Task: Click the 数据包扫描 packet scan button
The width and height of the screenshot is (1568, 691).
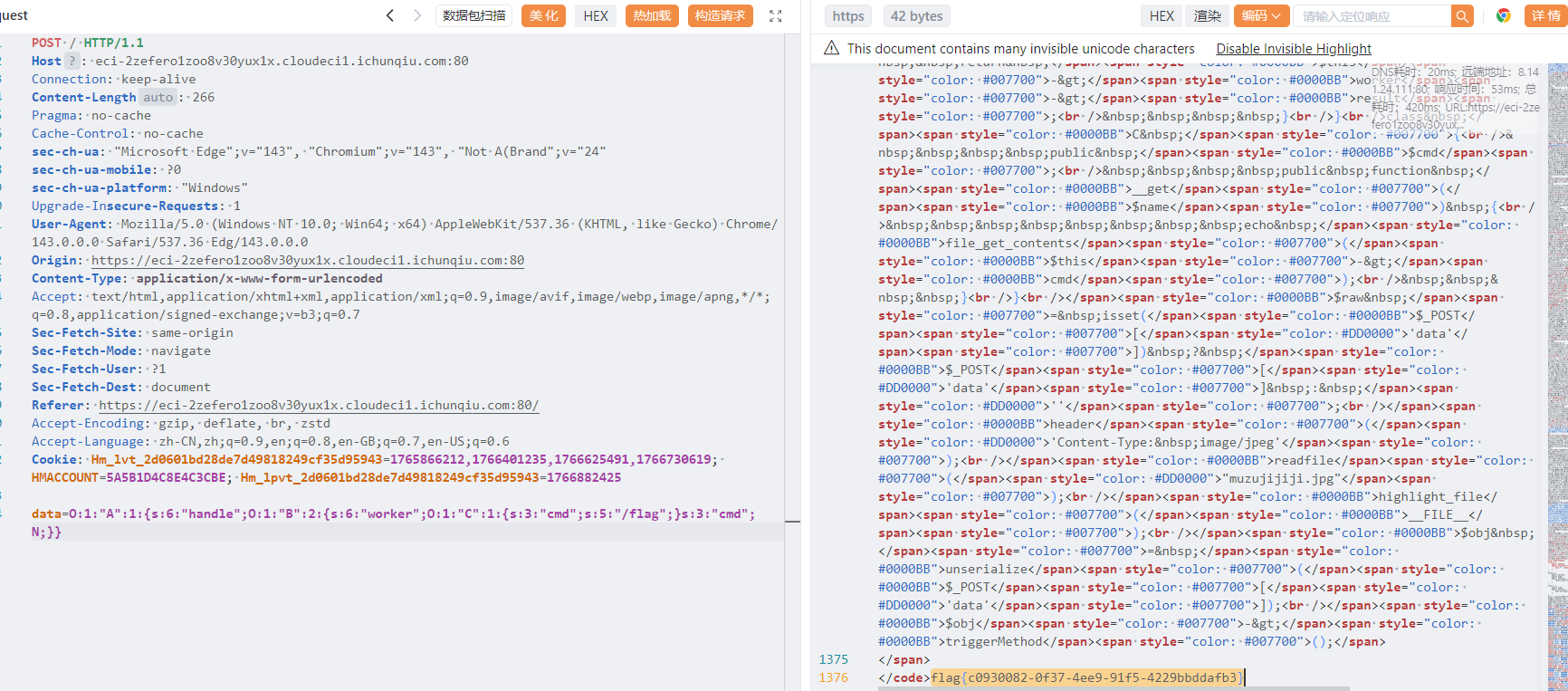Action: (x=473, y=15)
